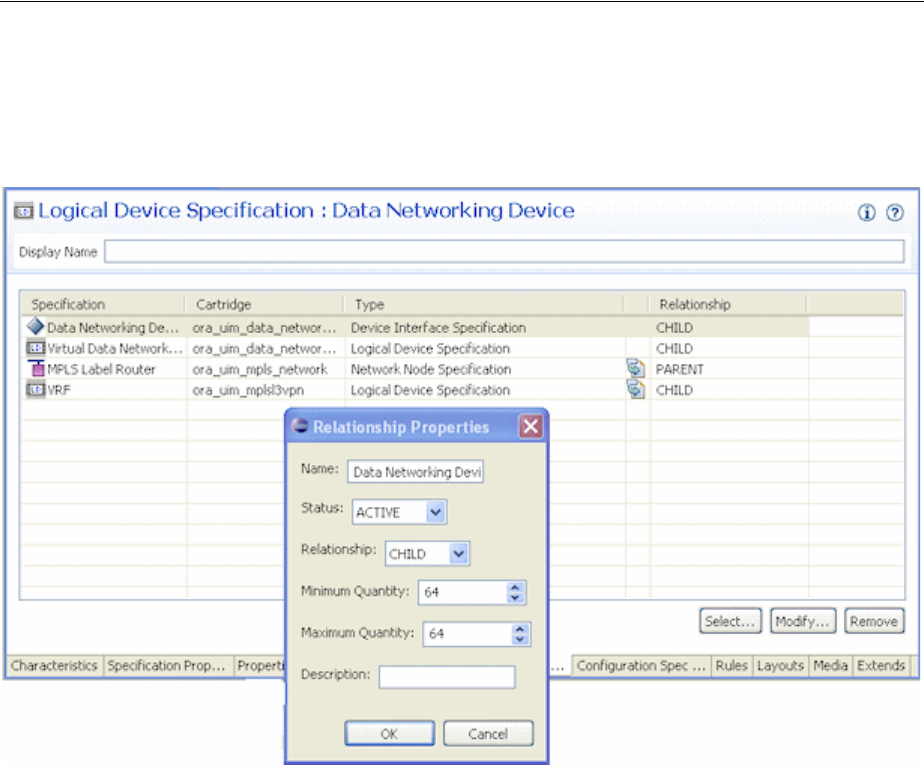This screenshot has width=924, height=765.
Task: Click into the Description text field
Action: click(447, 677)
